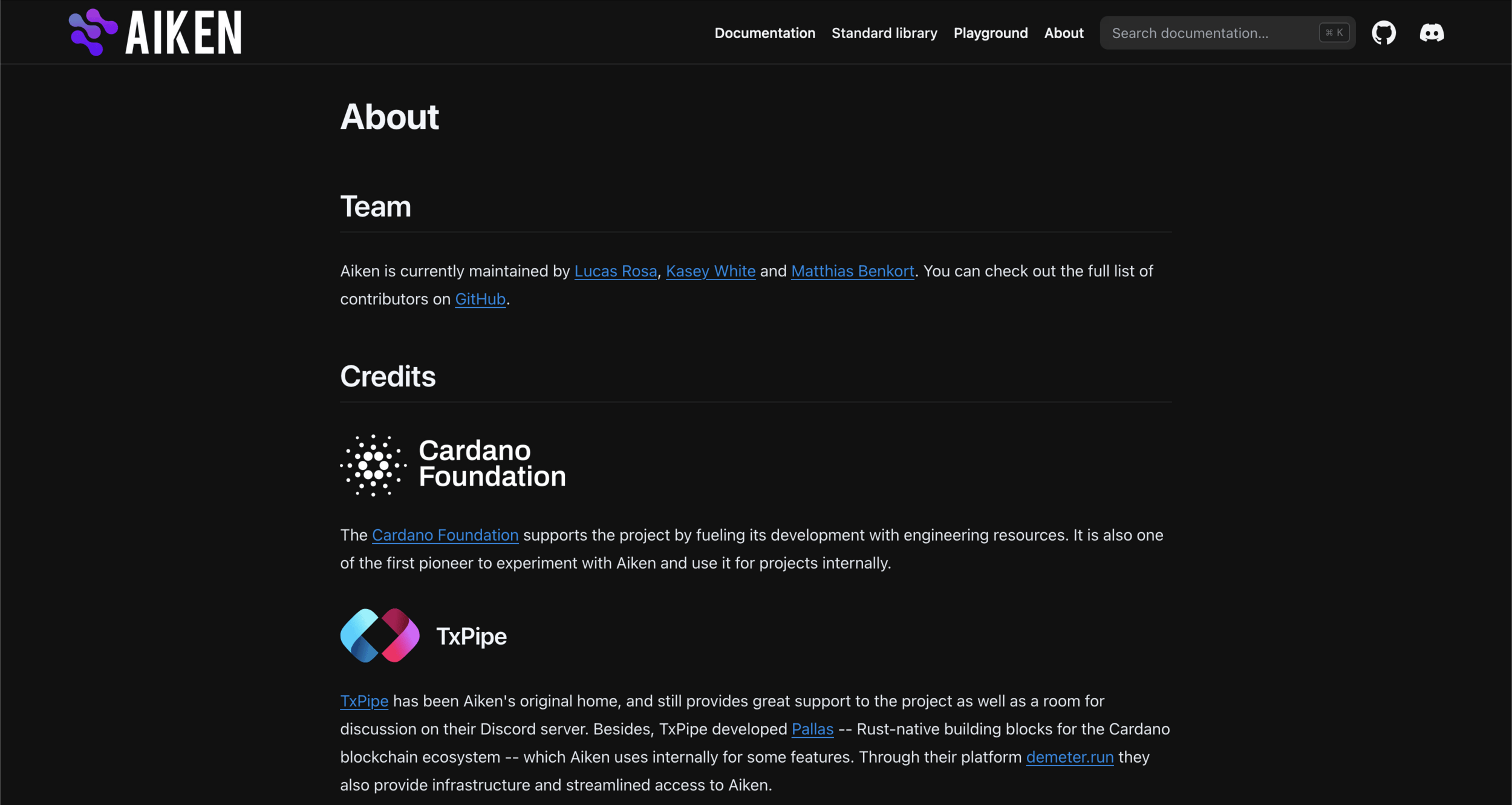Select the About nav item

(1063, 33)
